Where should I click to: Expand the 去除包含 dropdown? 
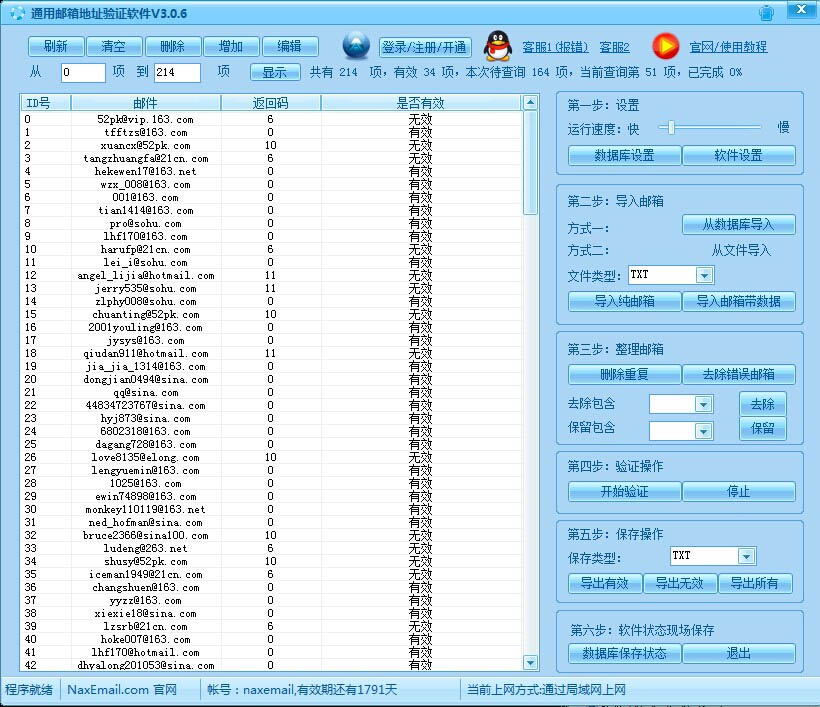tap(703, 404)
